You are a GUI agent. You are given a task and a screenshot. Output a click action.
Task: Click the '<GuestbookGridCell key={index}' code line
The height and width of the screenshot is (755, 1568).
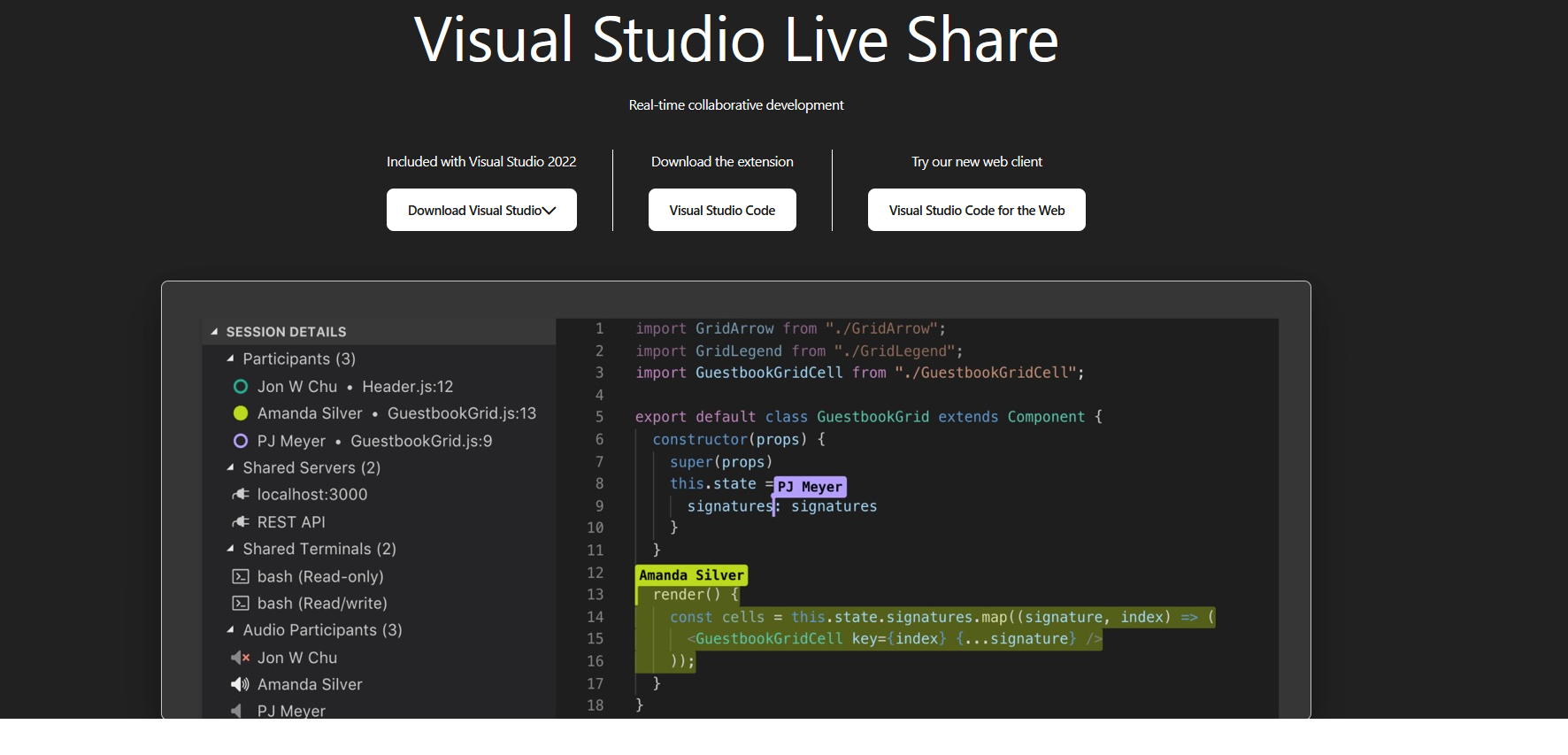(x=895, y=639)
